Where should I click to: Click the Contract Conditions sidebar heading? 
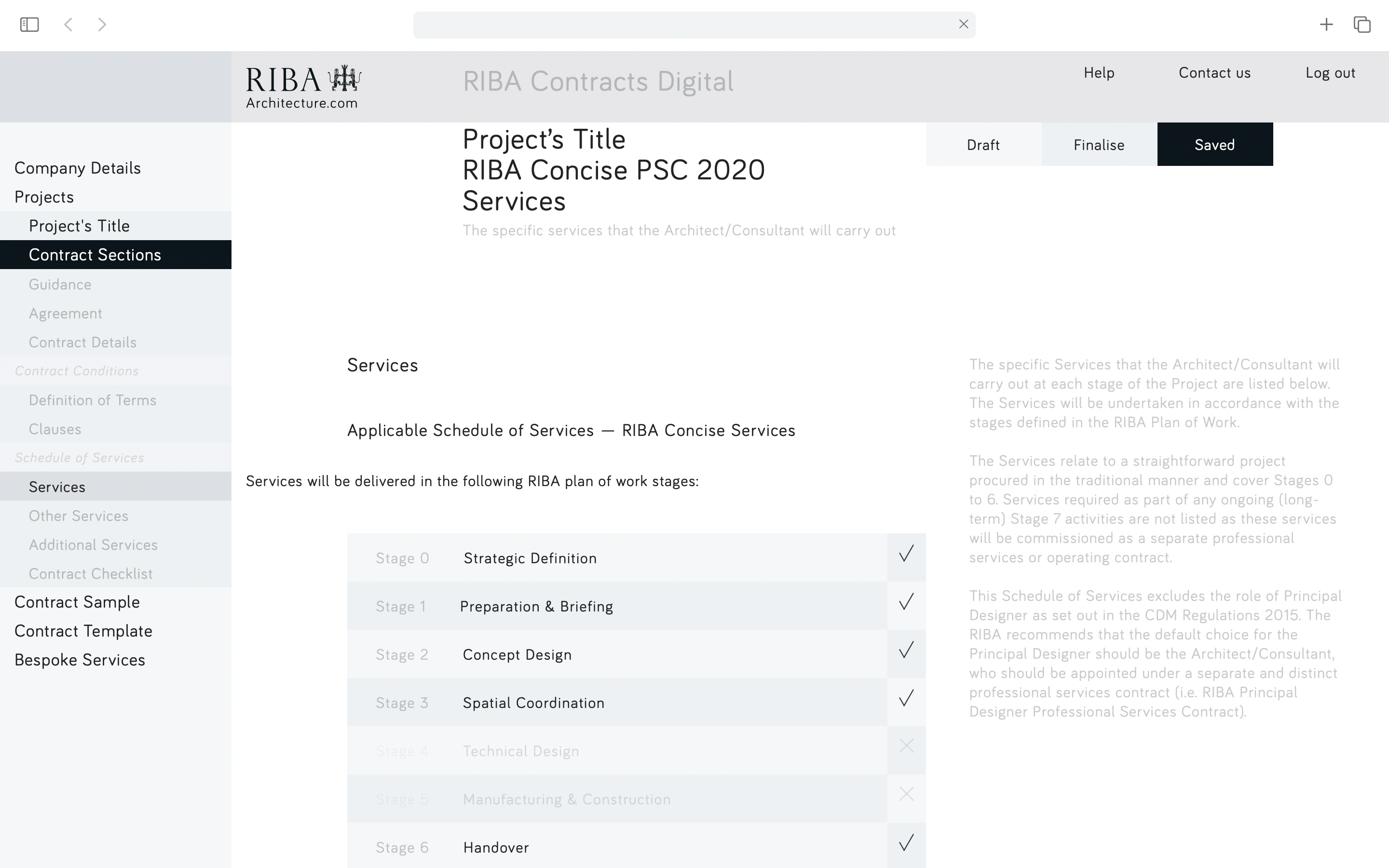point(77,371)
